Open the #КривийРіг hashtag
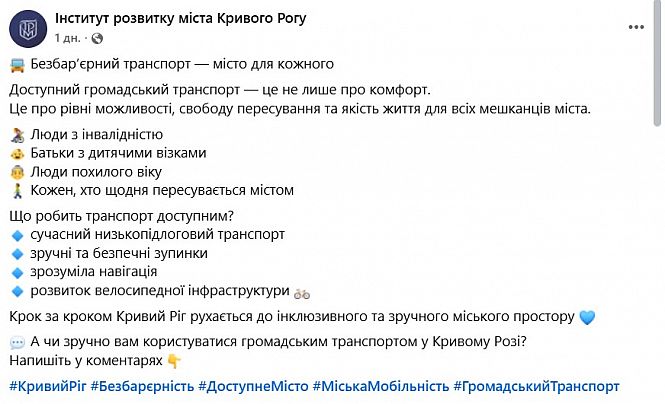This screenshot has height=404, width=665. (46, 386)
